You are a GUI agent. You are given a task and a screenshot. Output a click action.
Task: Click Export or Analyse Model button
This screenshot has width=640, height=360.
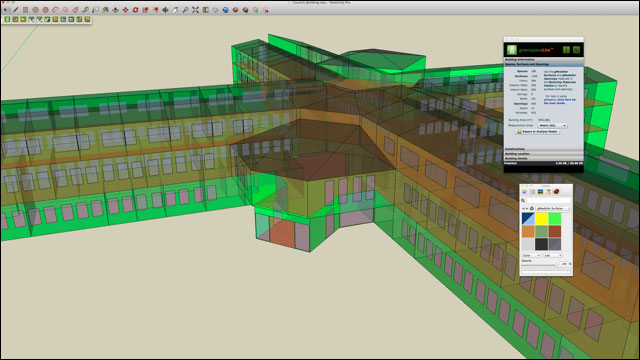tap(537, 131)
